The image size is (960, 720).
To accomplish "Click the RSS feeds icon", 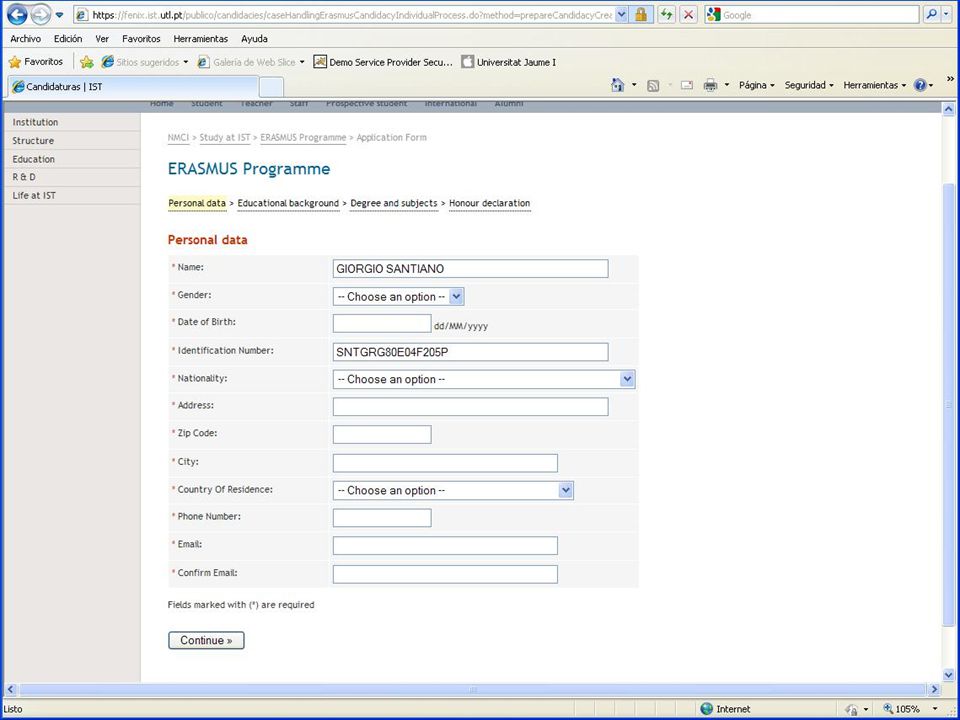I will [653, 86].
